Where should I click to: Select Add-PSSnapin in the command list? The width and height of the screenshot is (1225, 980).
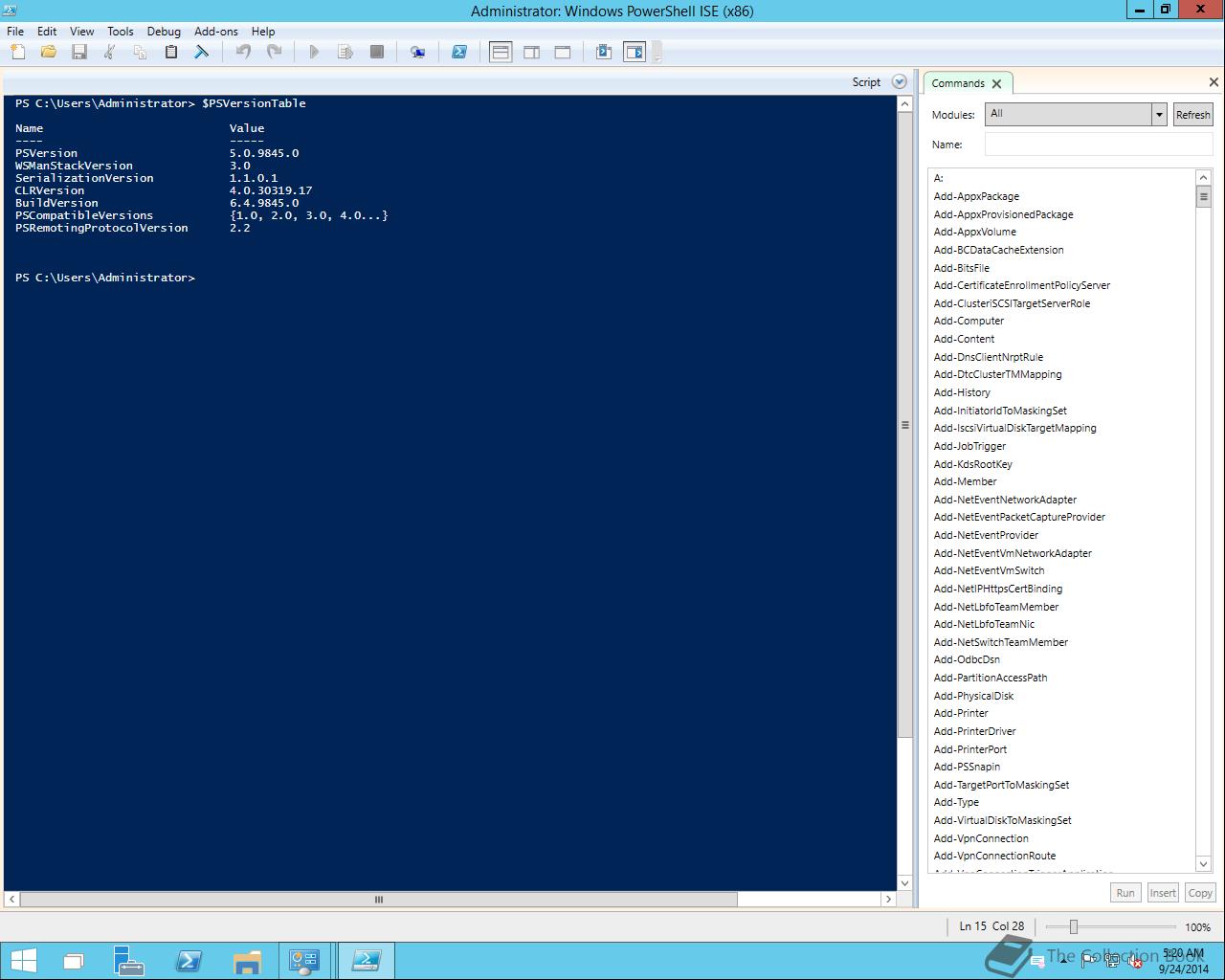coord(967,767)
